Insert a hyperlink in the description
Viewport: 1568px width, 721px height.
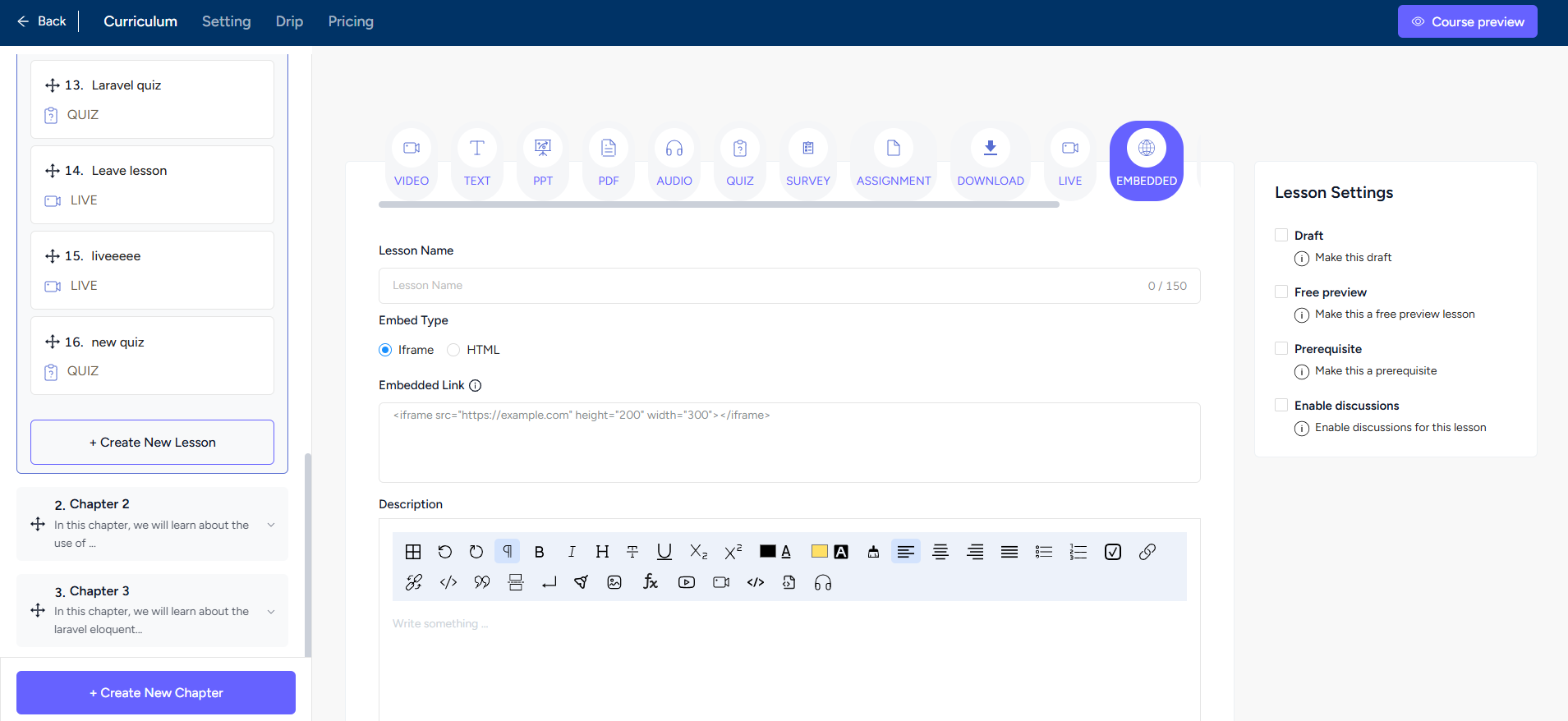pos(1147,552)
